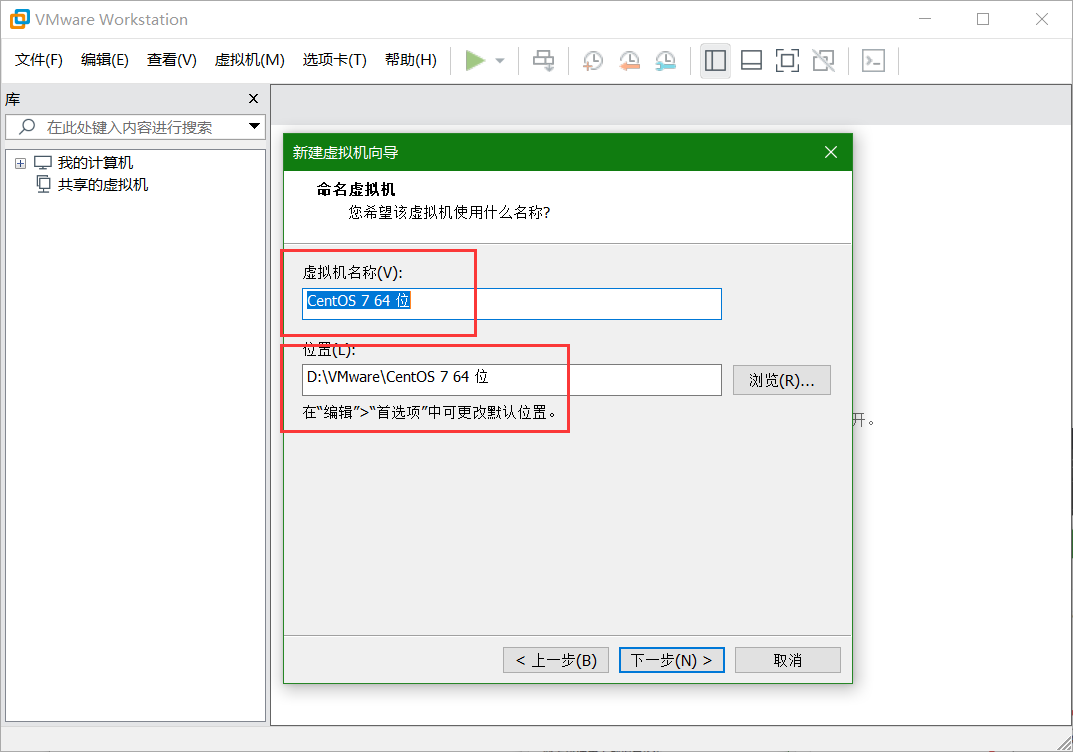The image size is (1073, 752).
Task: Click the full screen mode icon
Action: (x=787, y=61)
